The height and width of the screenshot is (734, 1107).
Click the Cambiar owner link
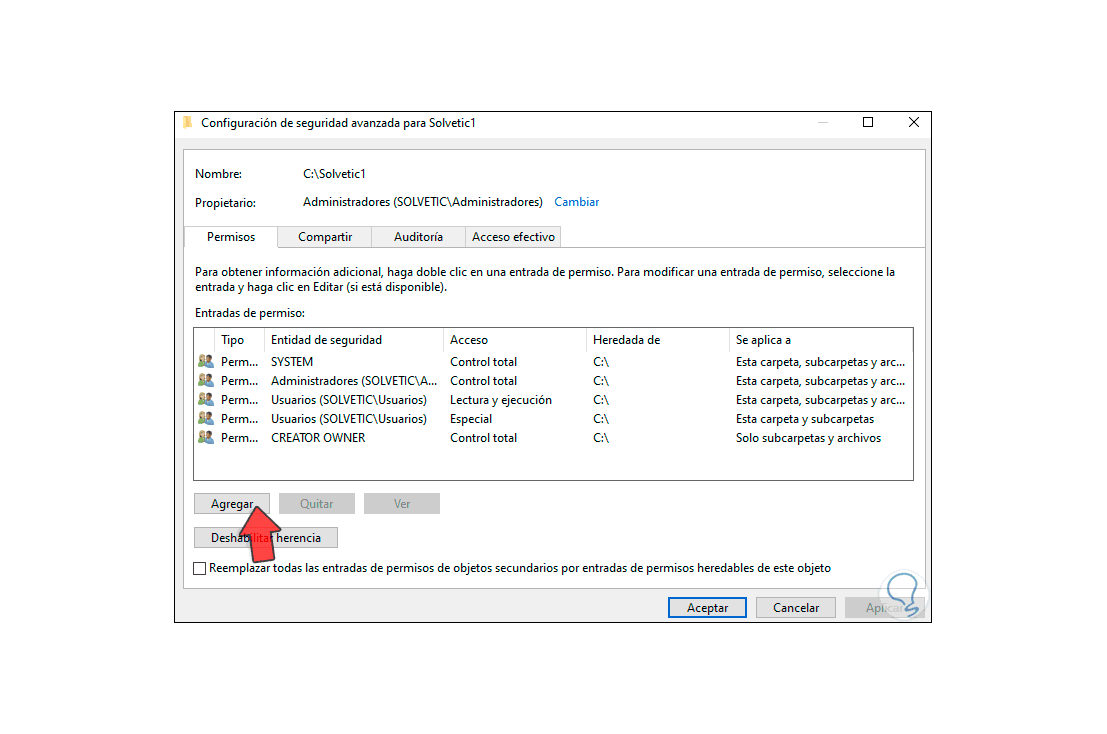click(576, 201)
